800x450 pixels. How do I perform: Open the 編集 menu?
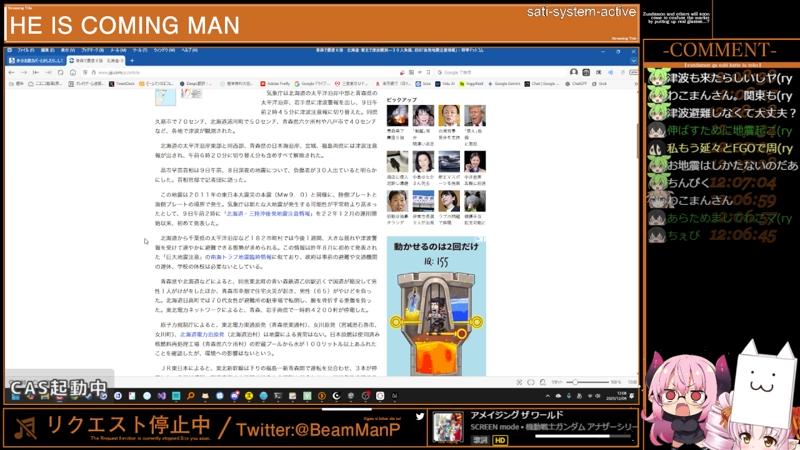coord(47,51)
